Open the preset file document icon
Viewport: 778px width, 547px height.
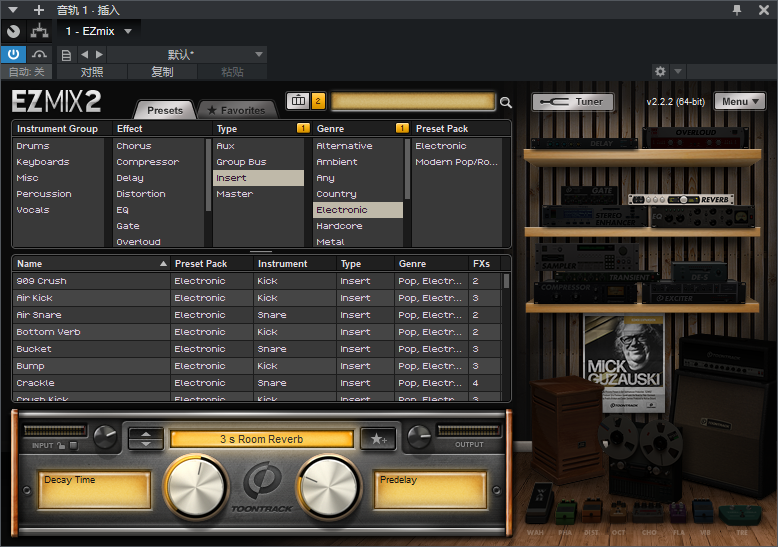tap(66, 55)
